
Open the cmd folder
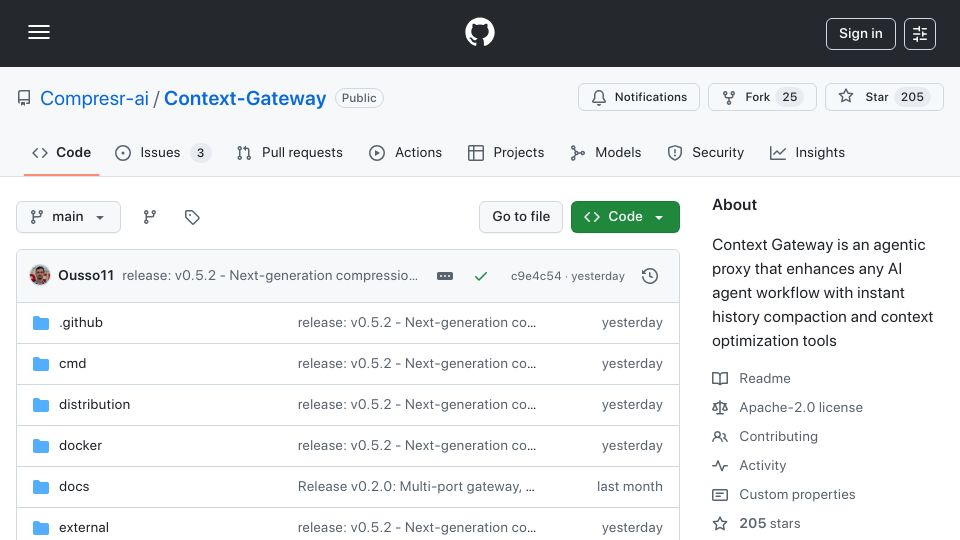[72, 364]
